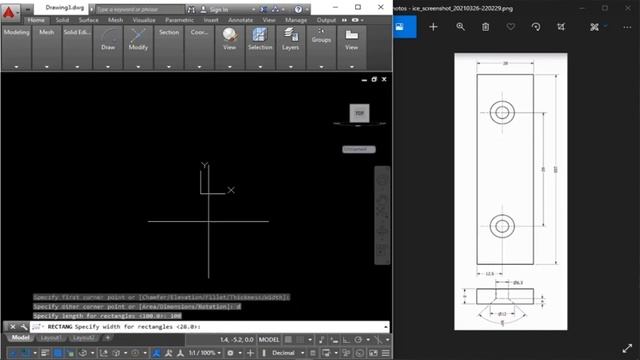This screenshot has width=640, height=360.
Task: Click the Zoom magnifier in Photos
Action: coord(460,27)
